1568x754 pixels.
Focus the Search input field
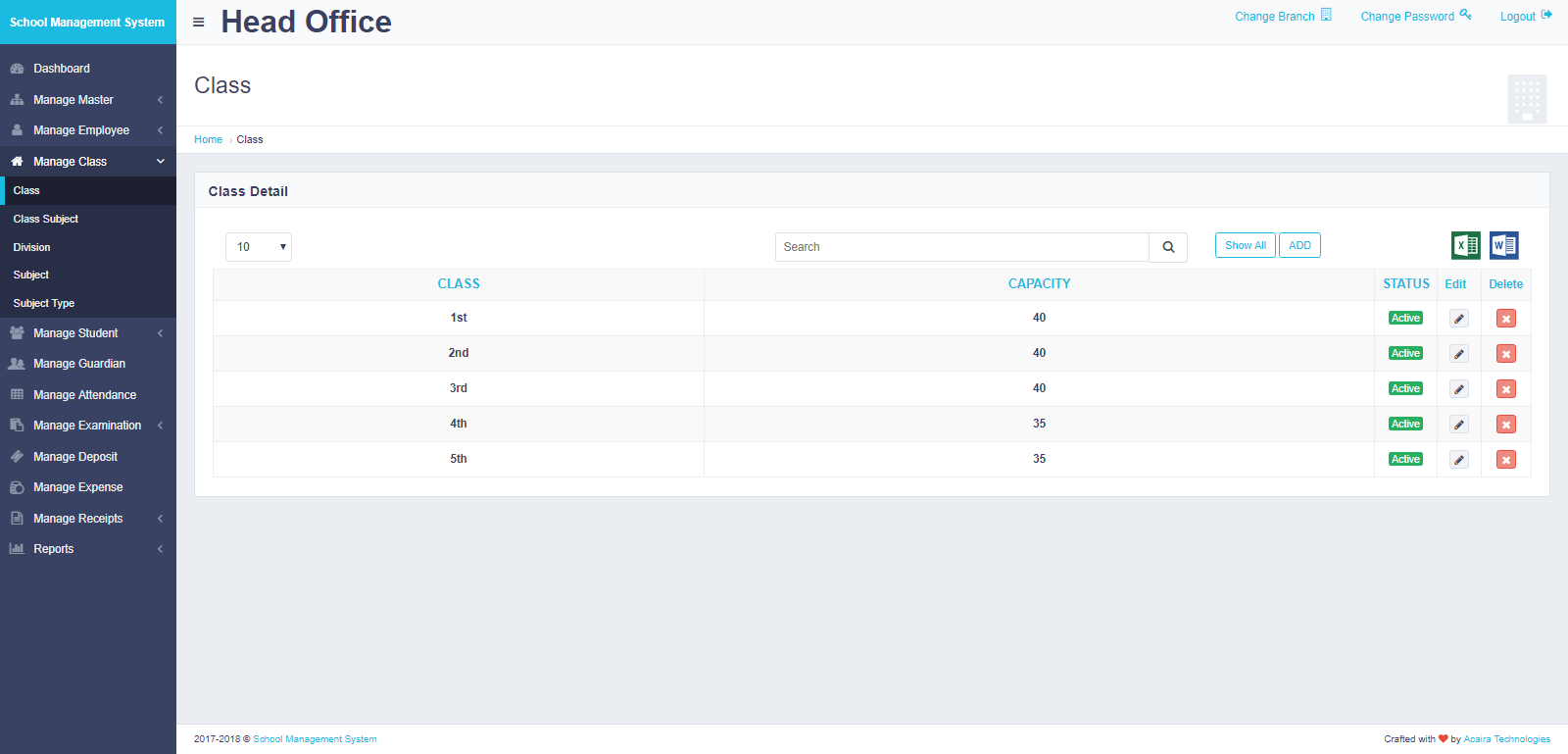coord(961,247)
